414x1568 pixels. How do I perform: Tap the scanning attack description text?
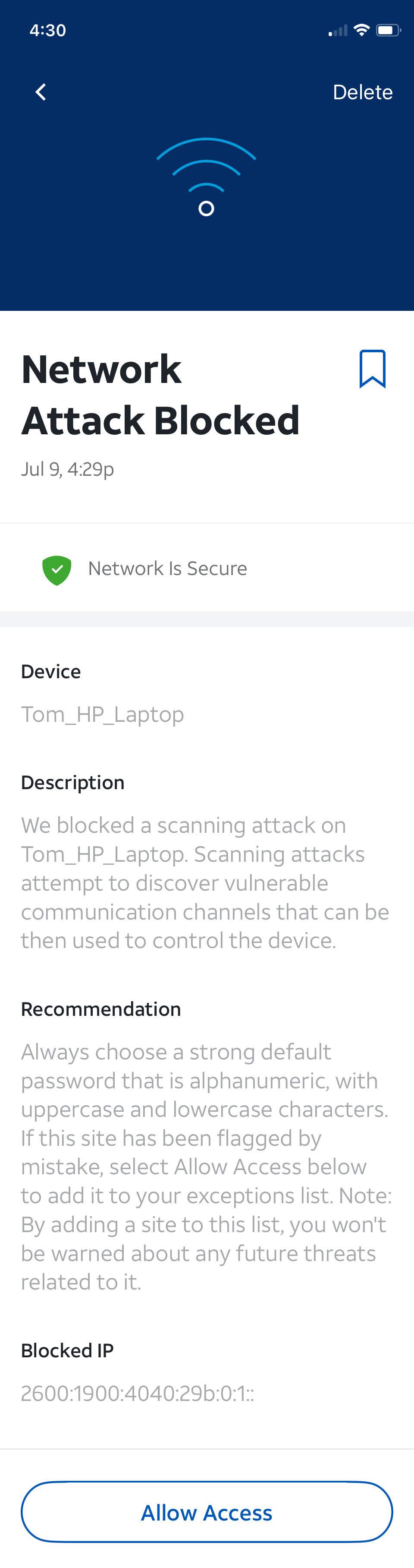[x=205, y=882]
